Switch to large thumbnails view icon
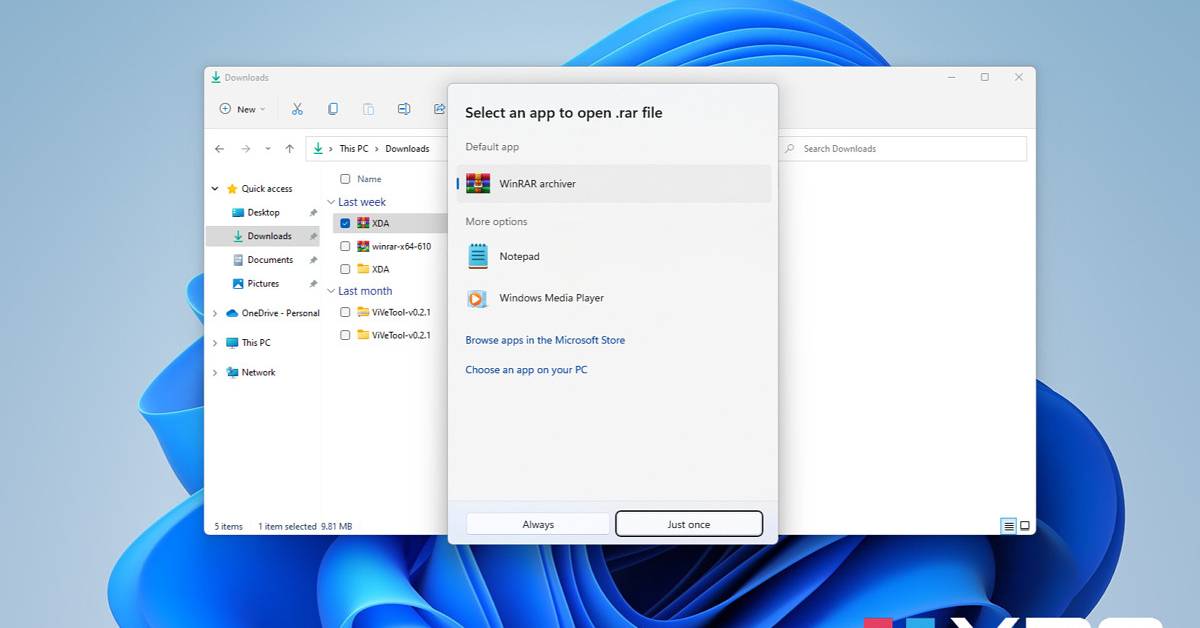Screen dimensions: 1200x628 [1025, 526]
